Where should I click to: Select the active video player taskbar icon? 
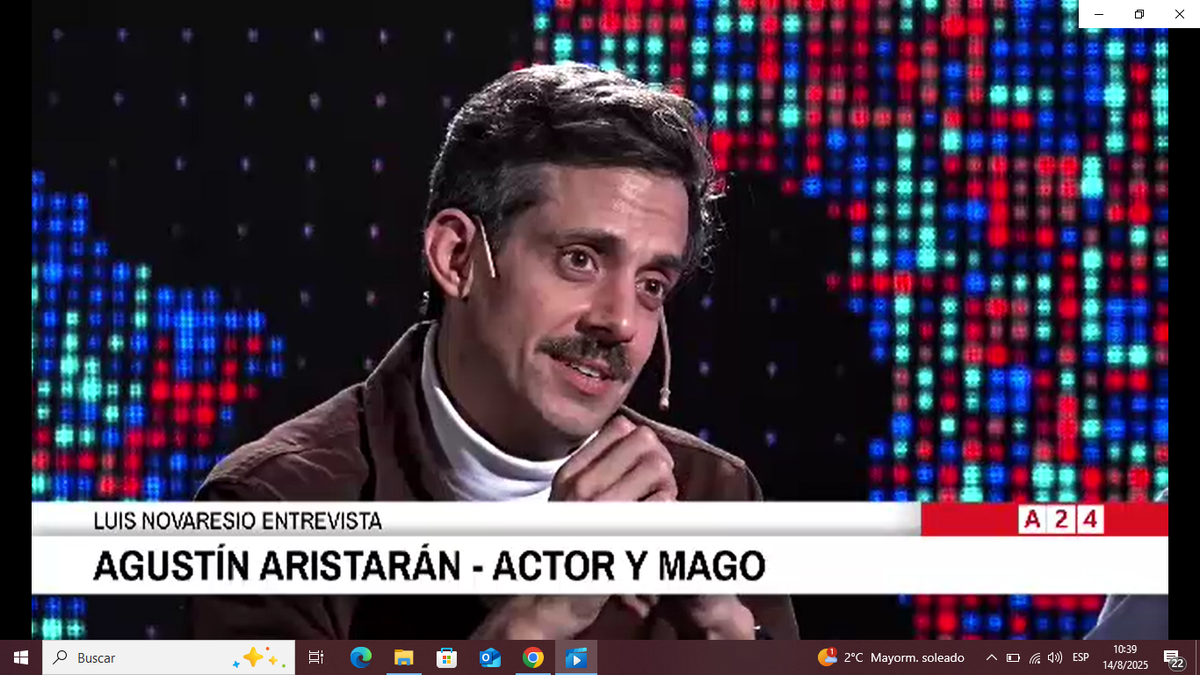point(577,657)
